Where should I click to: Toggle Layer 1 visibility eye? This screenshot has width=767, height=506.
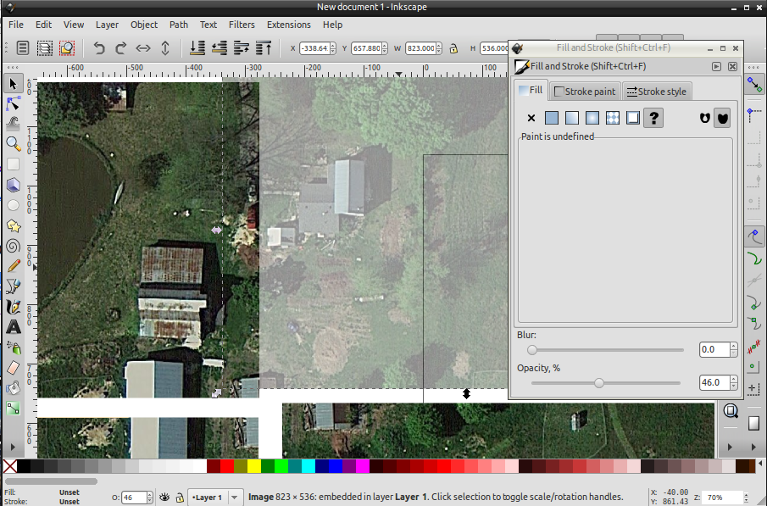(165, 497)
